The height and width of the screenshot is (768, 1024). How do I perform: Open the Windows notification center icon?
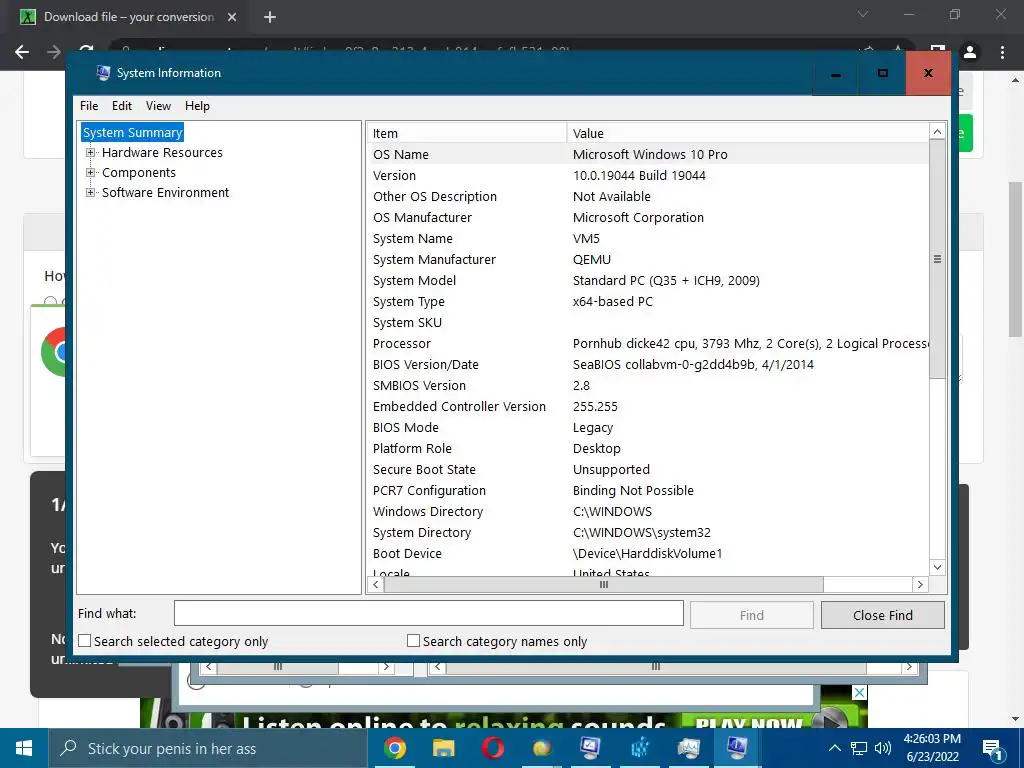992,750
